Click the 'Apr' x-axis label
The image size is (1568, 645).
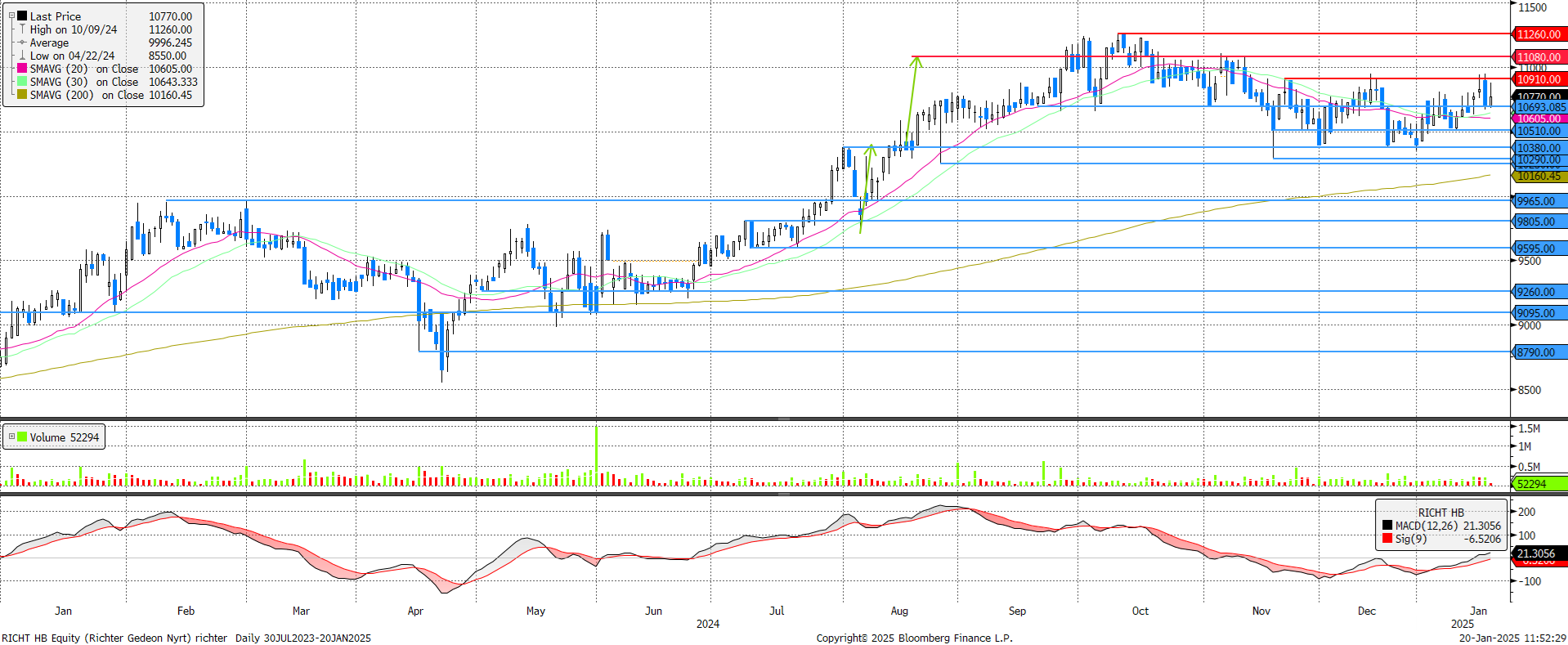point(415,611)
